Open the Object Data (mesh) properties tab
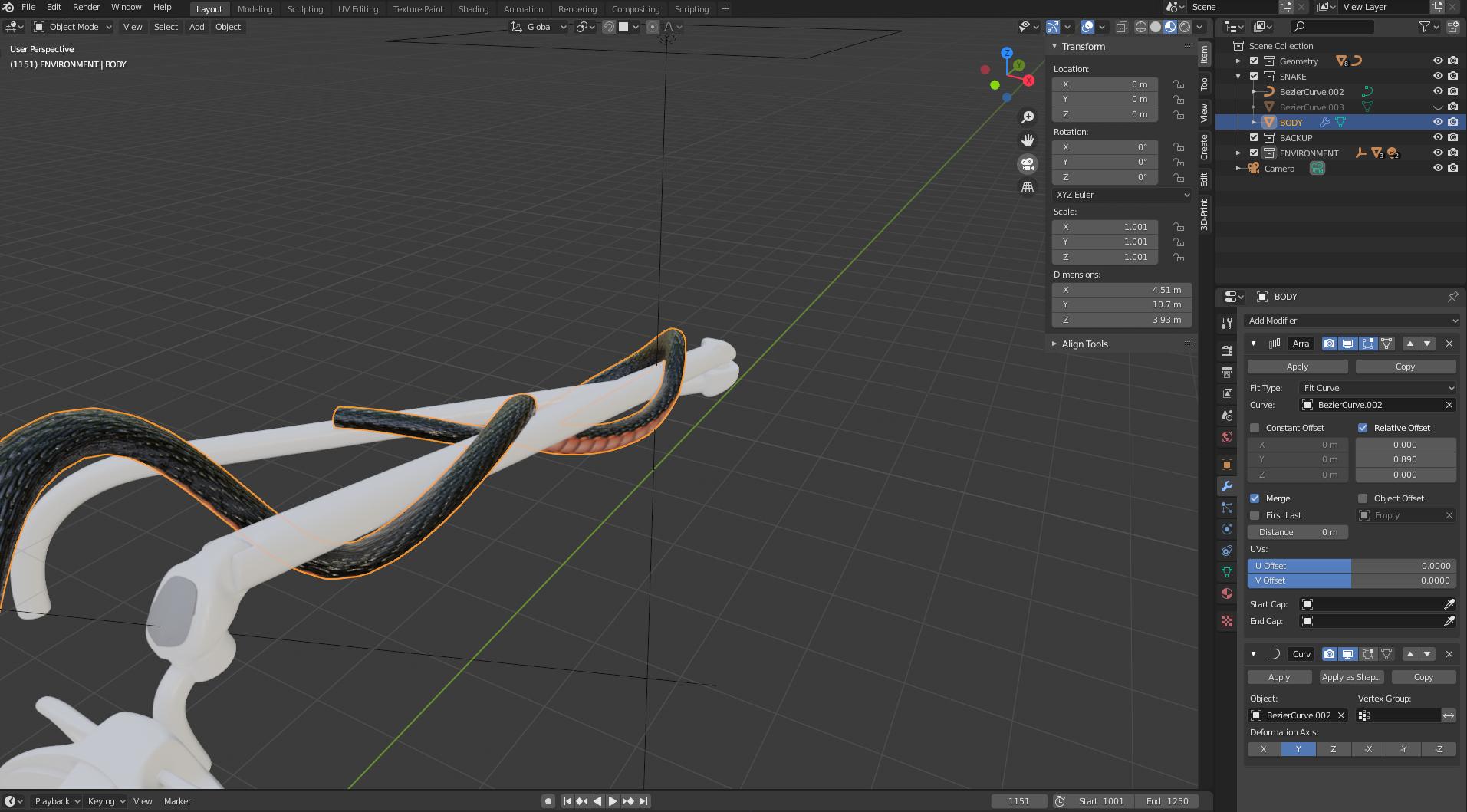This screenshot has height=812, width=1467. (1227, 572)
